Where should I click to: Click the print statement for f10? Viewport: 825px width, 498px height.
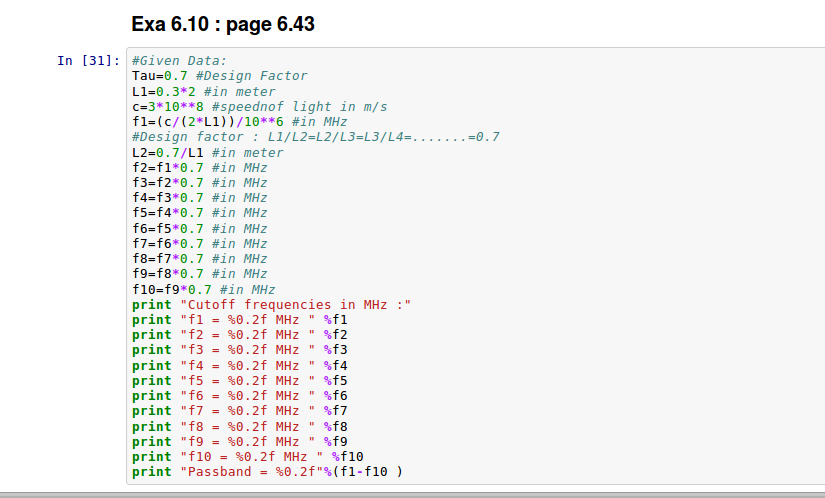pos(243,457)
